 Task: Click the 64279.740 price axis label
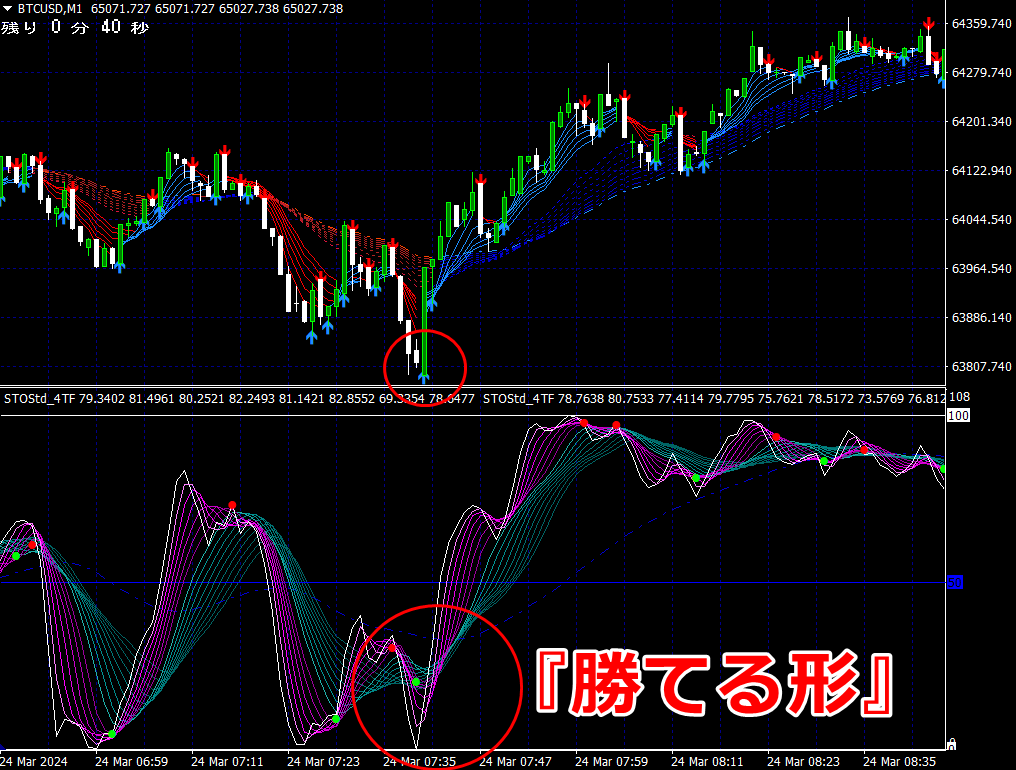pyautogui.click(x=981, y=72)
